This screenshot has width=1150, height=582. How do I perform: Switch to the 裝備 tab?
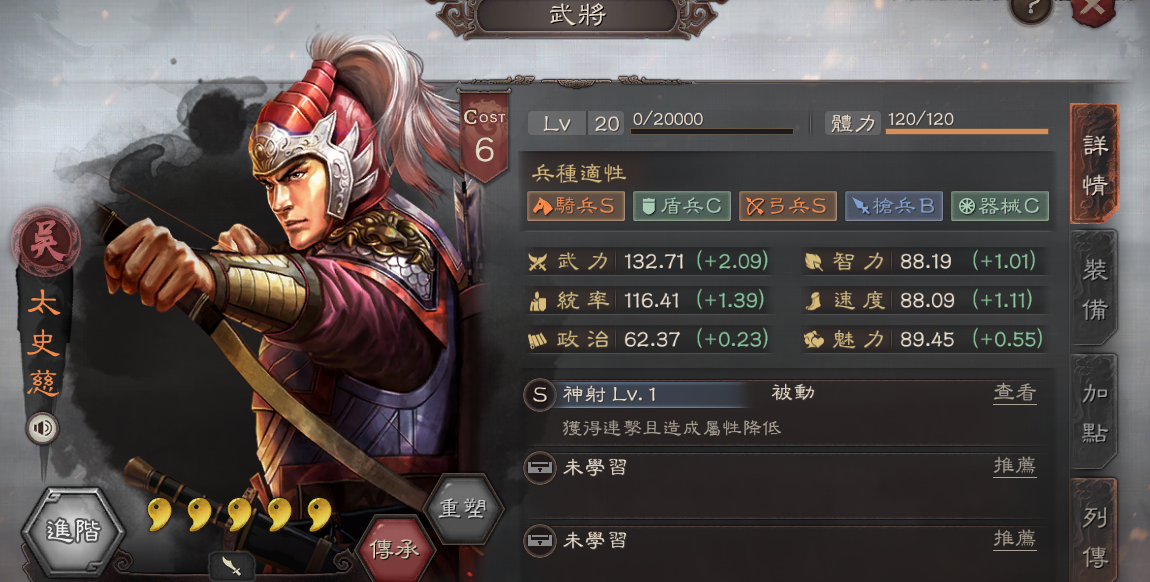[1094, 288]
